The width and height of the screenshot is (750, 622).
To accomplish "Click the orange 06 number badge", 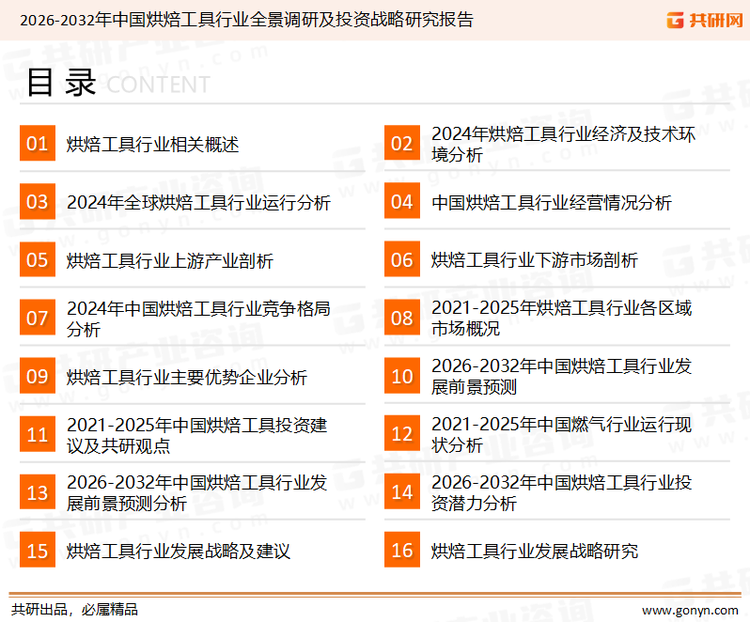I will (x=402, y=259).
